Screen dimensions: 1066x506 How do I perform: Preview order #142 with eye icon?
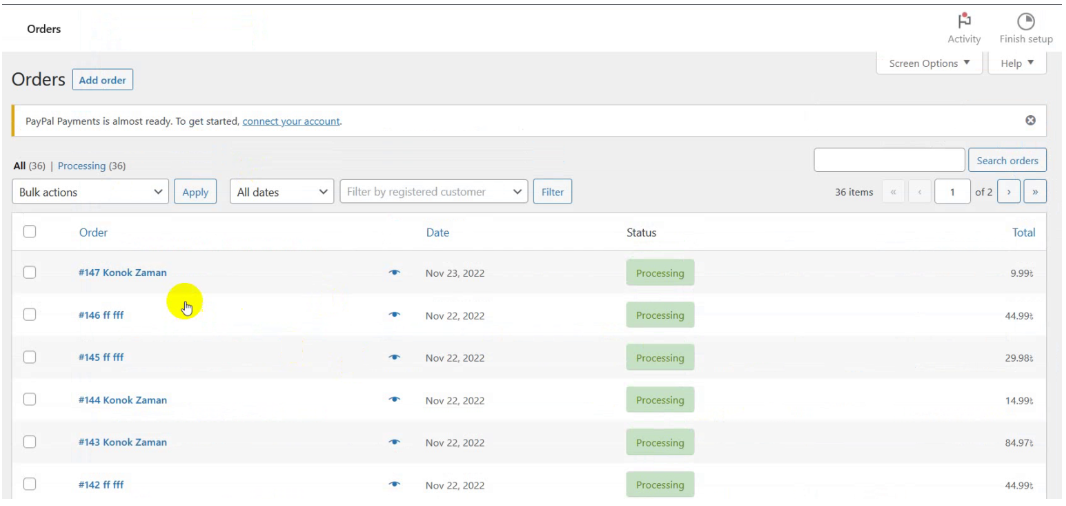click(x=394, y=484)
